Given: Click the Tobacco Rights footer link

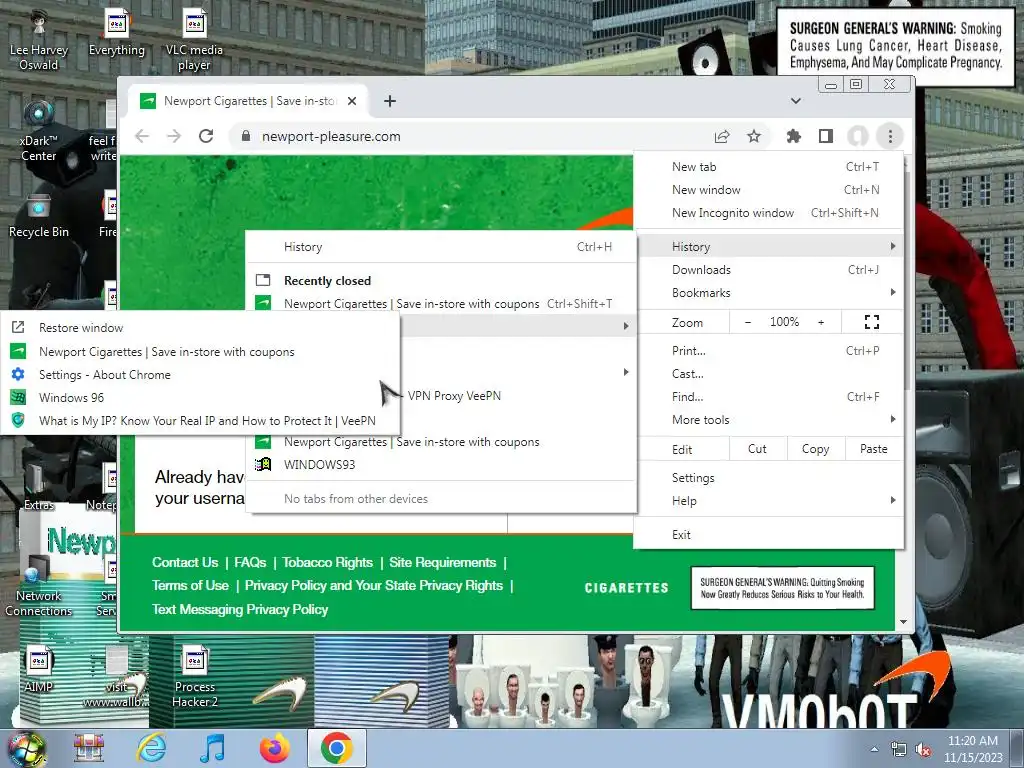Looking at the screenshot, I should pos(327,562).
